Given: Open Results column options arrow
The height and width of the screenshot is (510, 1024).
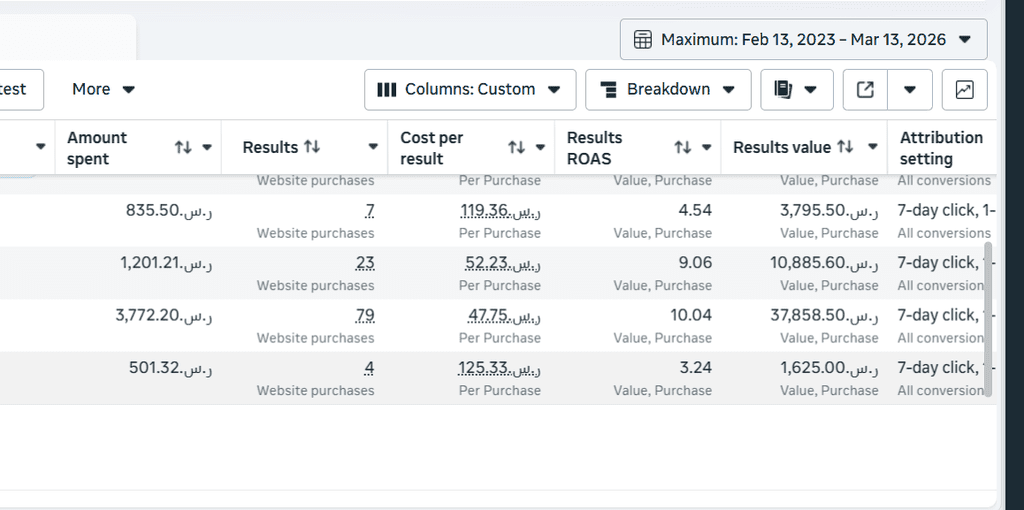Looking at the screenshot, I should 373,147.
